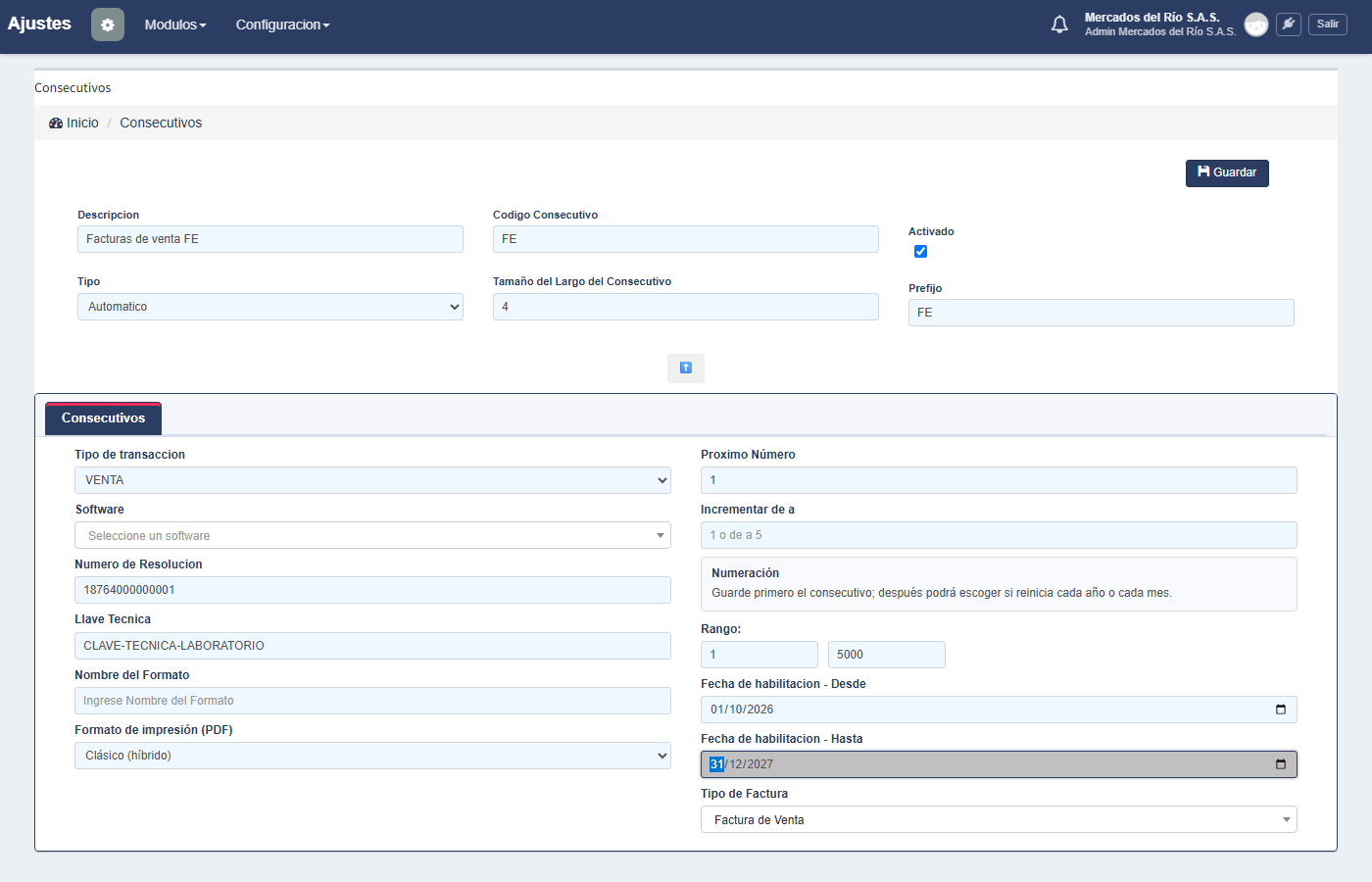Expand the Configuracion menu
1372x882 pixels.
click(282, 24)
